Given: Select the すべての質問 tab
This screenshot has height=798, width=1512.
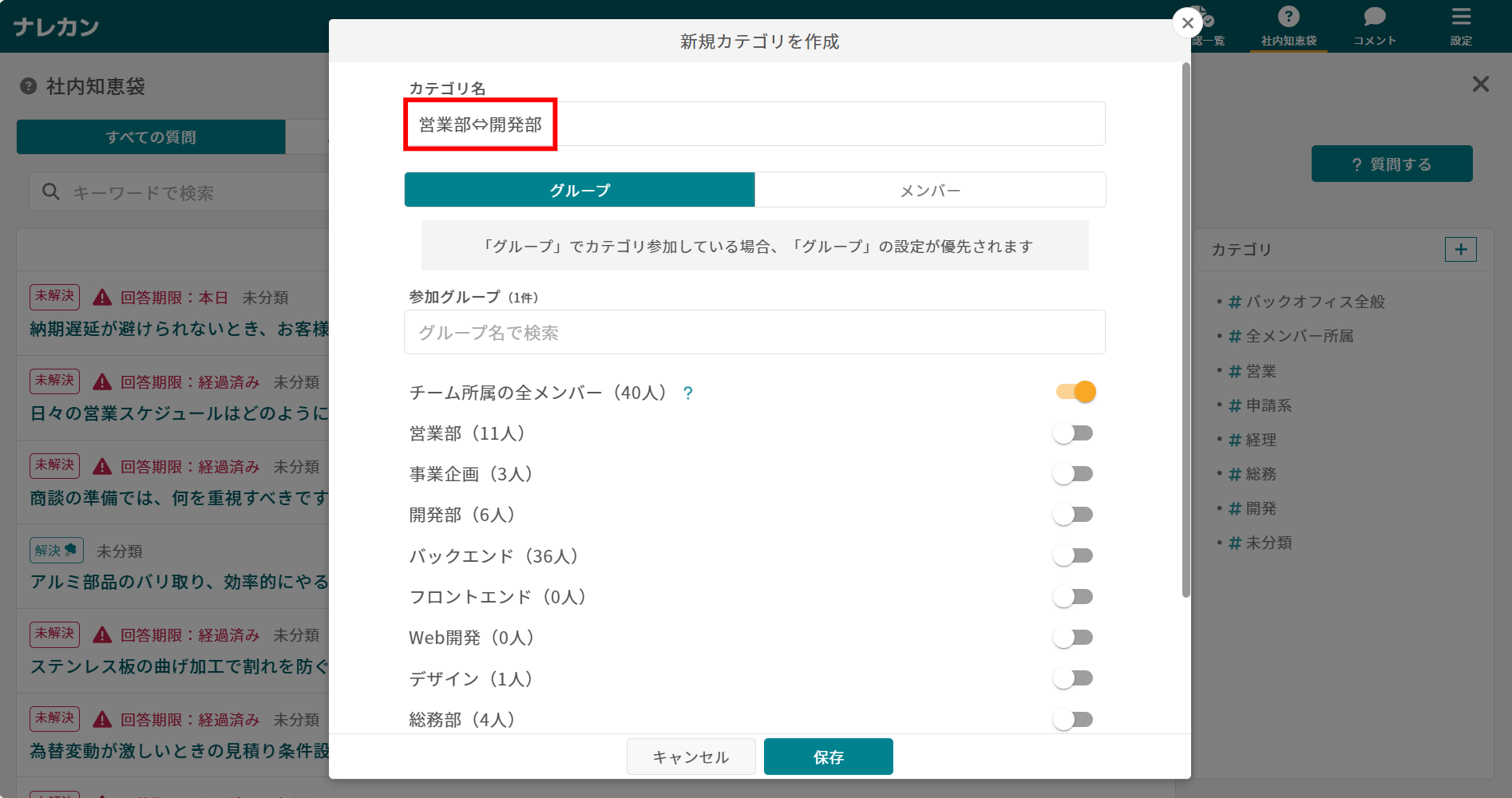Looking at the screenshot, I should (151, 136).
